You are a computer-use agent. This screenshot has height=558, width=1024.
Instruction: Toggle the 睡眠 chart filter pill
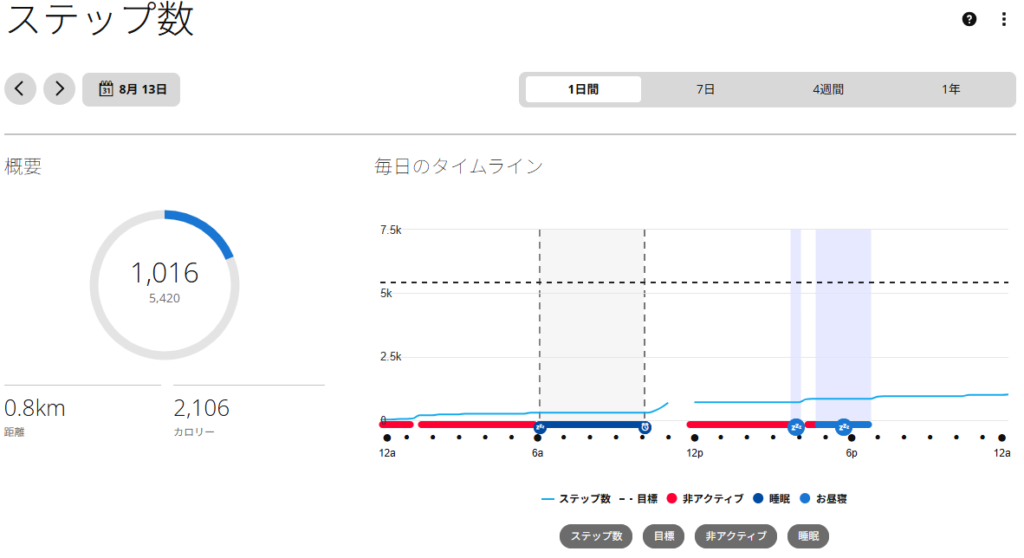point(808,536)
